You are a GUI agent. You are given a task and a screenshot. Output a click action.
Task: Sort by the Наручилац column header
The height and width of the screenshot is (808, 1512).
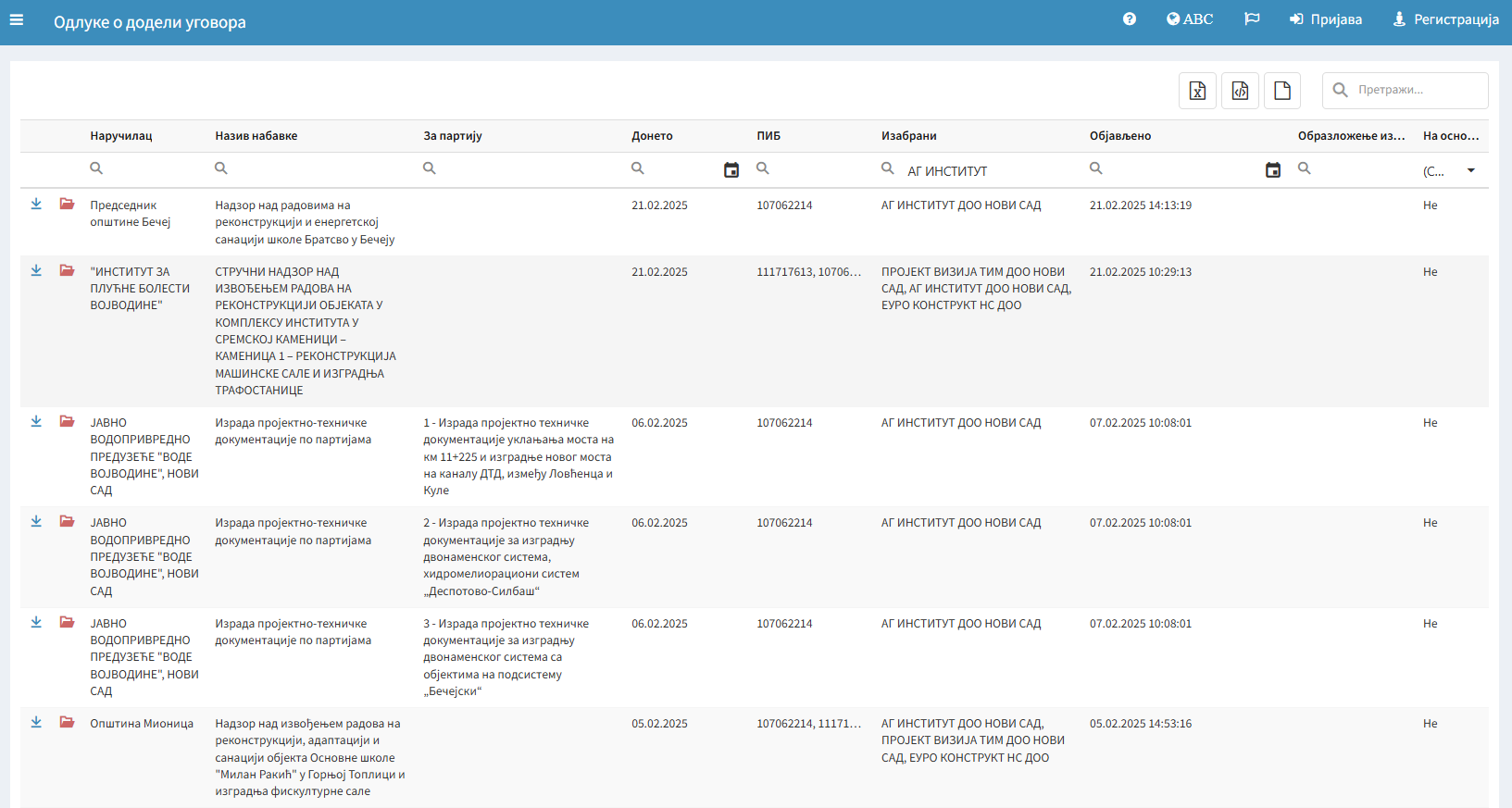(x=121, y=136)
